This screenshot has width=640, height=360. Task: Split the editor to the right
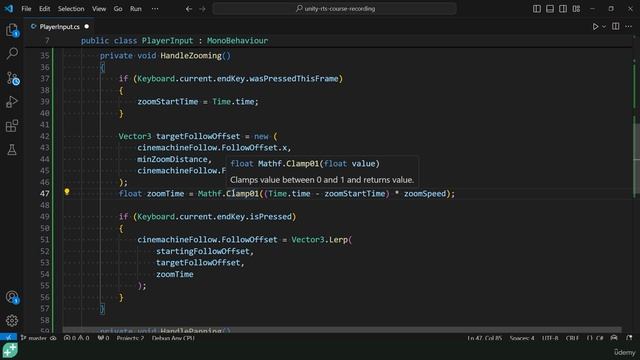616,27
